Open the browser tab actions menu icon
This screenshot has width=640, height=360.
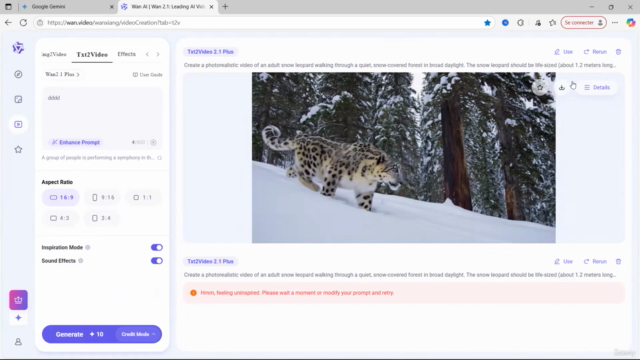pos(8,7)
